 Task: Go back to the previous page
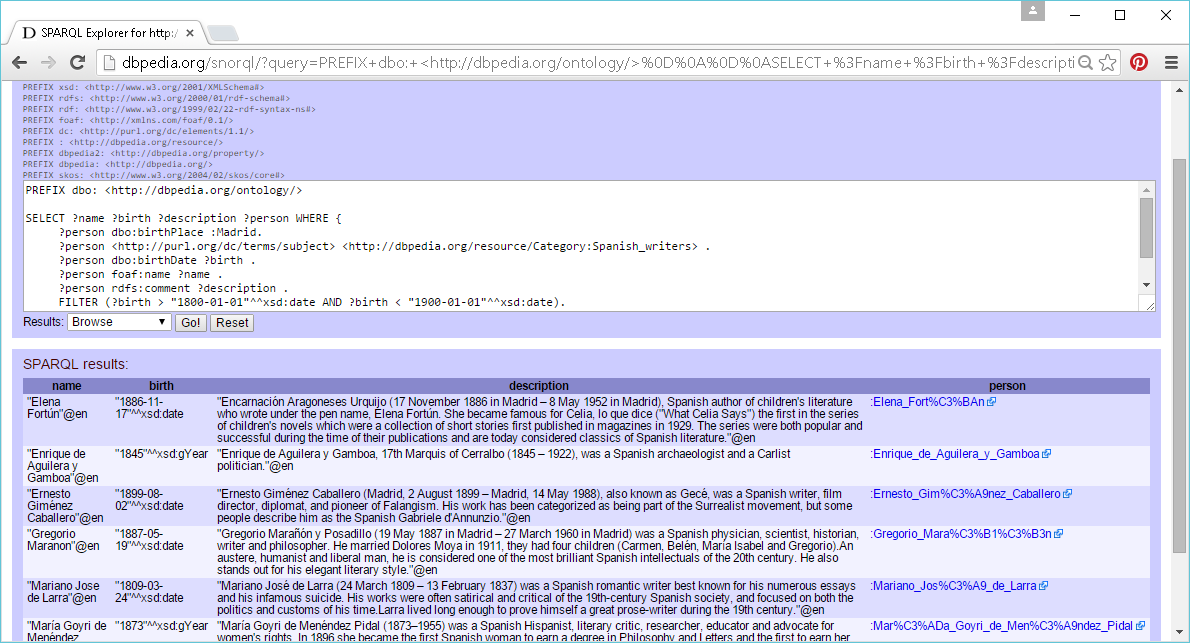(x=20, y=63)
